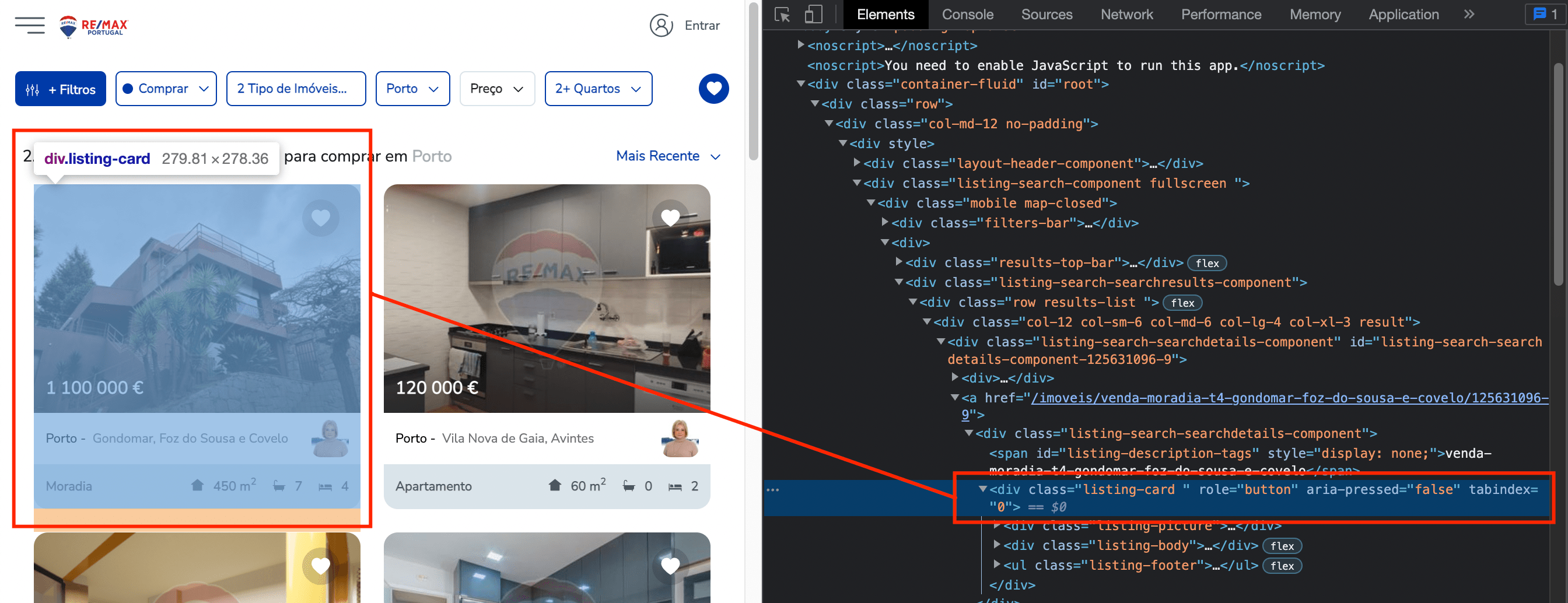Click the DevTools Elements panel scrollbar

click(1557, 173)
